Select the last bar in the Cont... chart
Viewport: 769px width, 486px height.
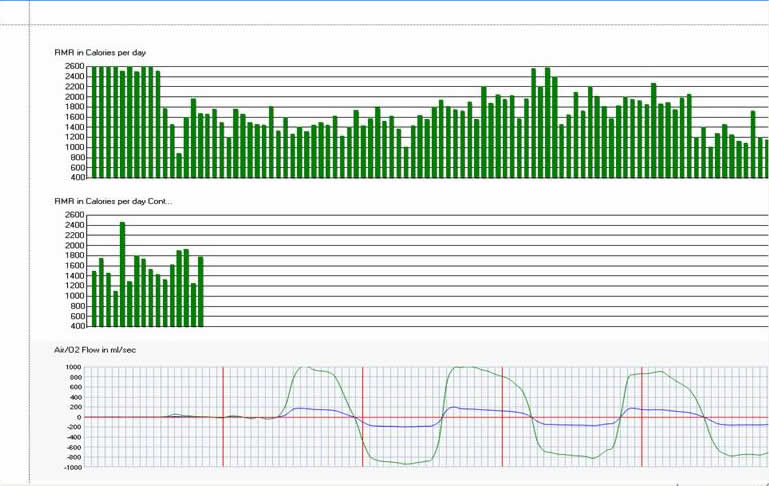201,291
